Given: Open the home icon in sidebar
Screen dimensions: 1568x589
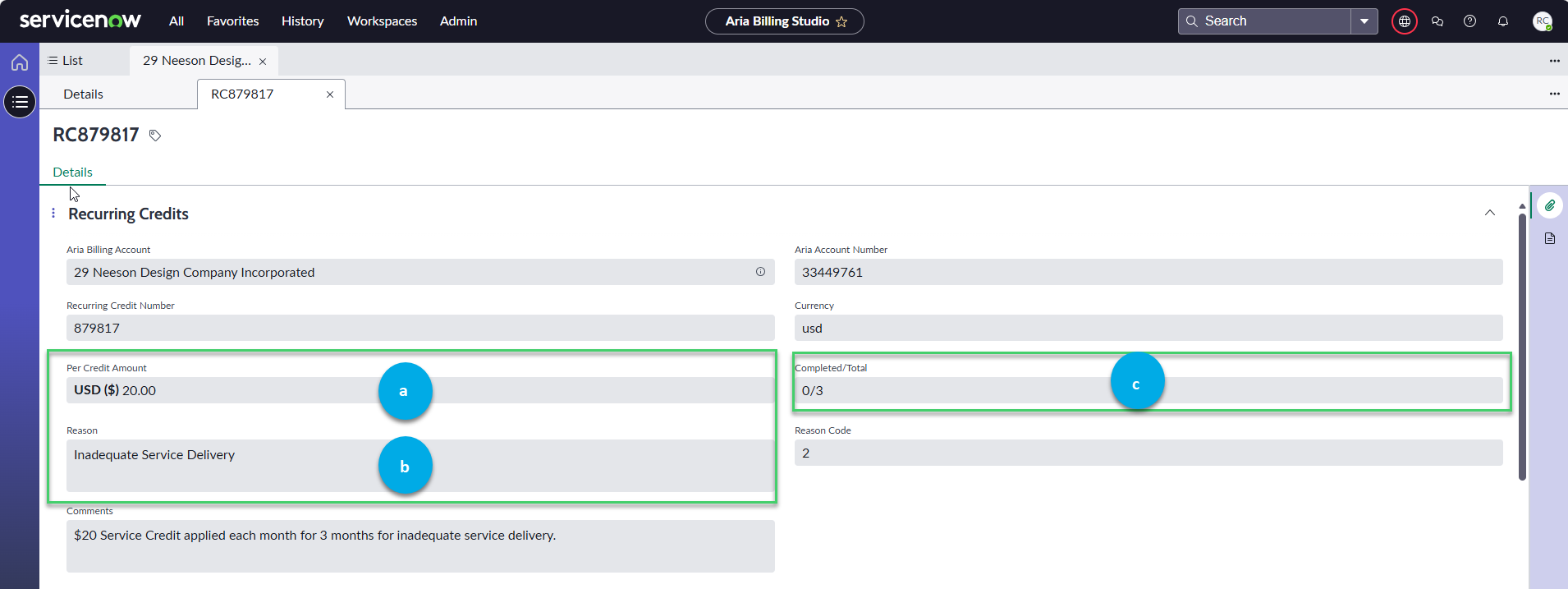Looking at the screenshot, I should point(20,62).
